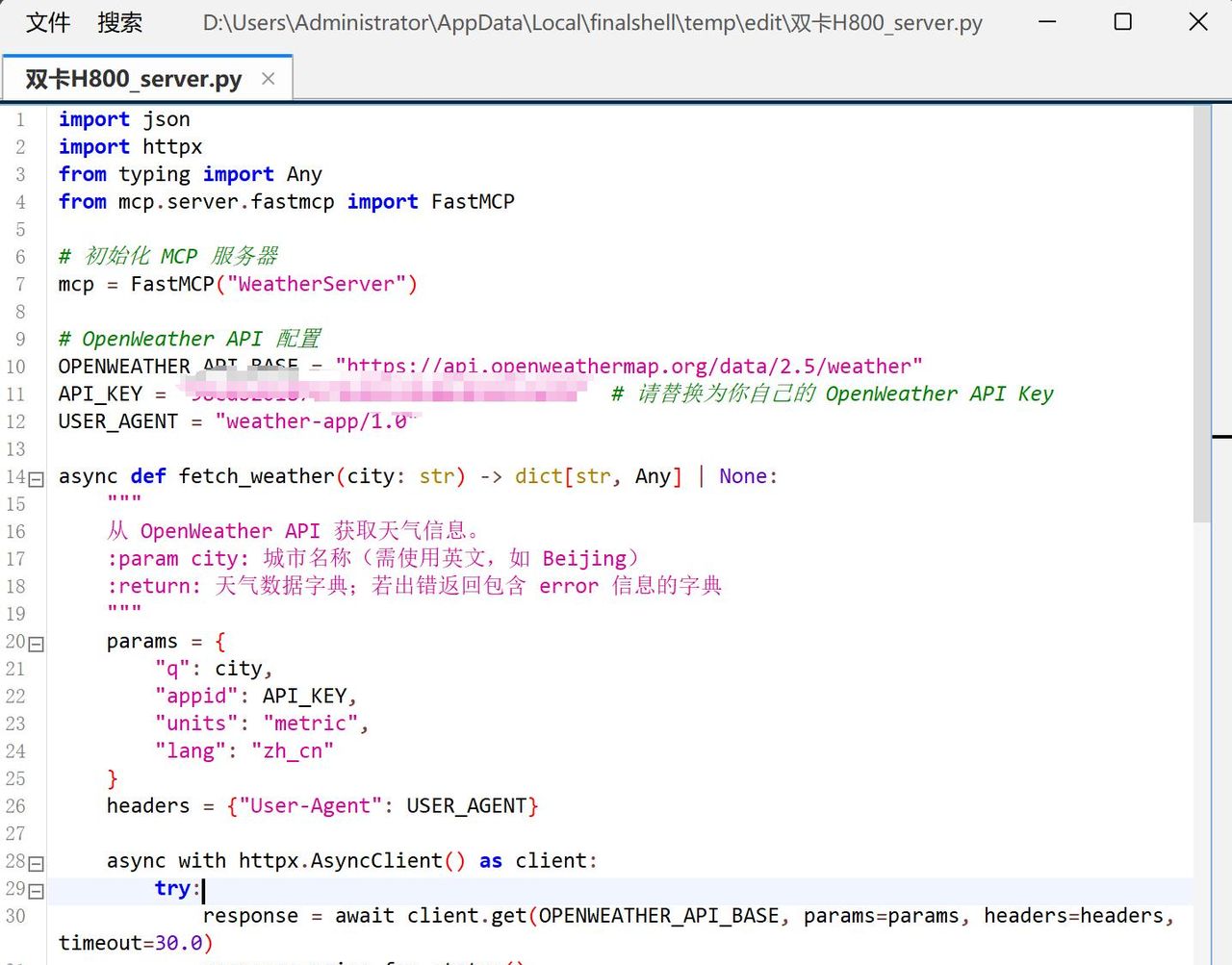Viewport: 1232px width, 965px height.
Task: Maximize the editor window
Action: click(x=1122, y=22)
